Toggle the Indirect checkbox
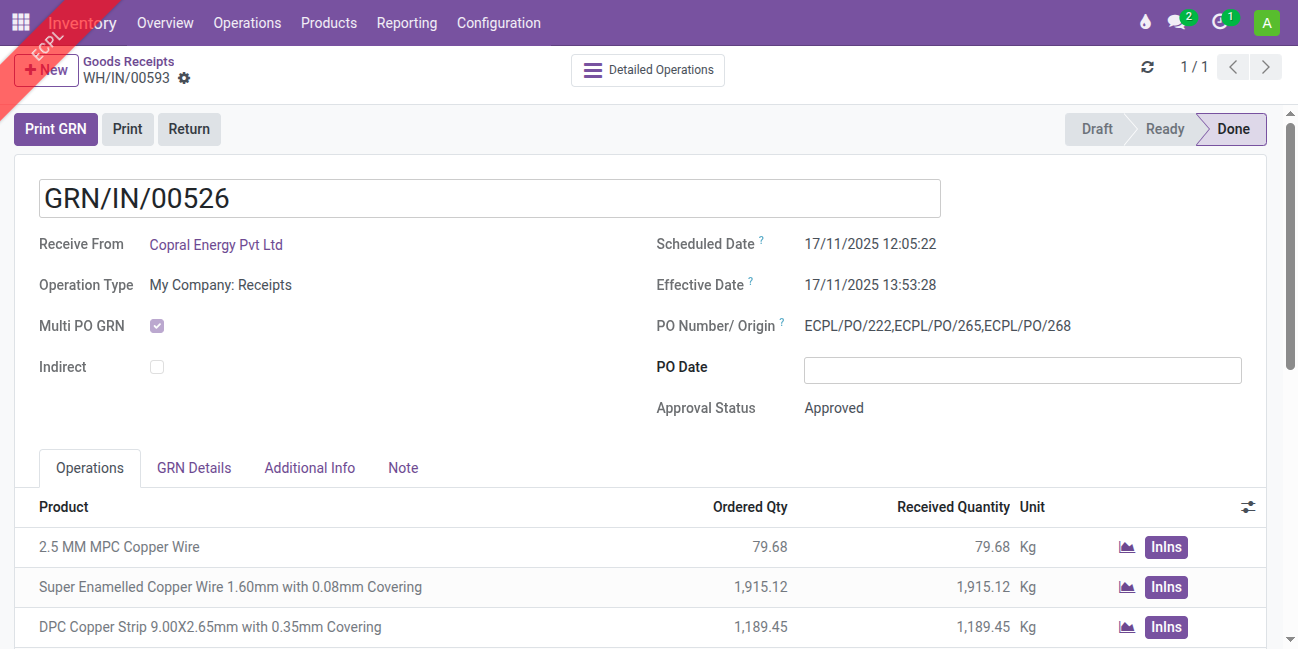This screenshot has height=649, width=1298. coord(157,367)
